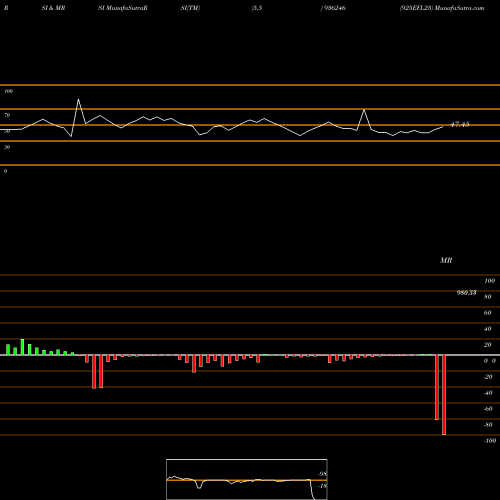Click the 80 label on MR axis
Viewport: 500px width, 500px height.
click(x=488, y=297)
